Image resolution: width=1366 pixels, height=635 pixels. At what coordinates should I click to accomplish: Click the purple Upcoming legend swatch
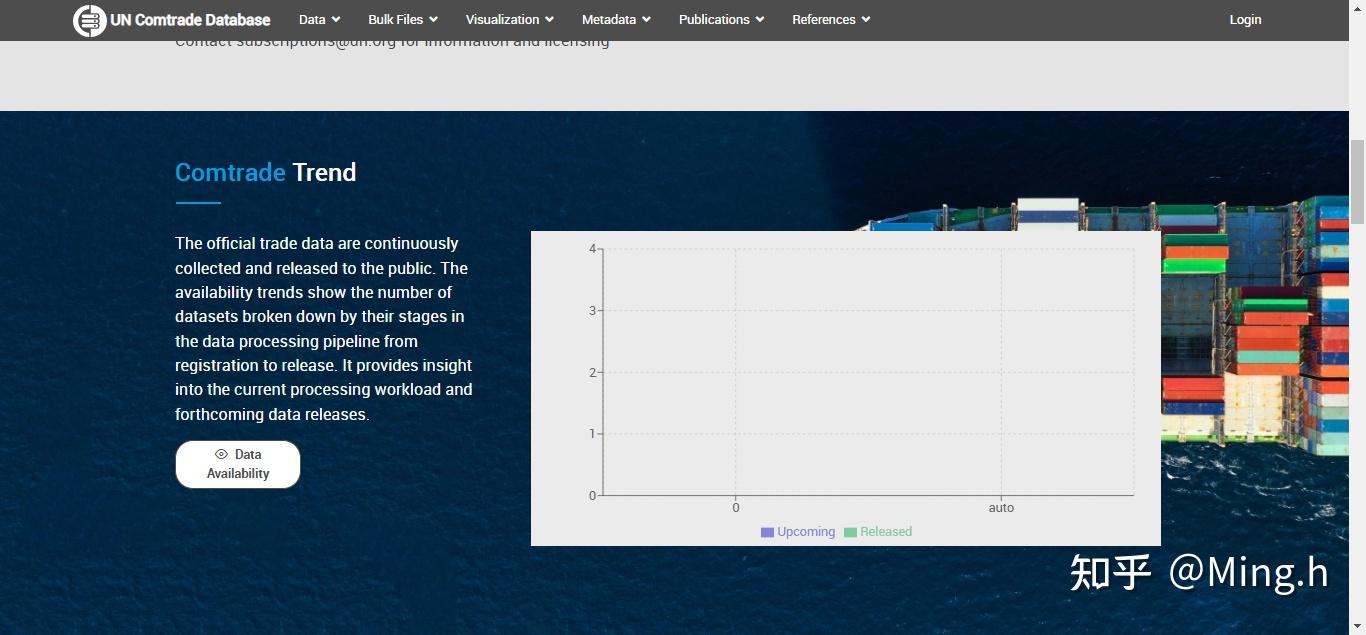[767, 532]
